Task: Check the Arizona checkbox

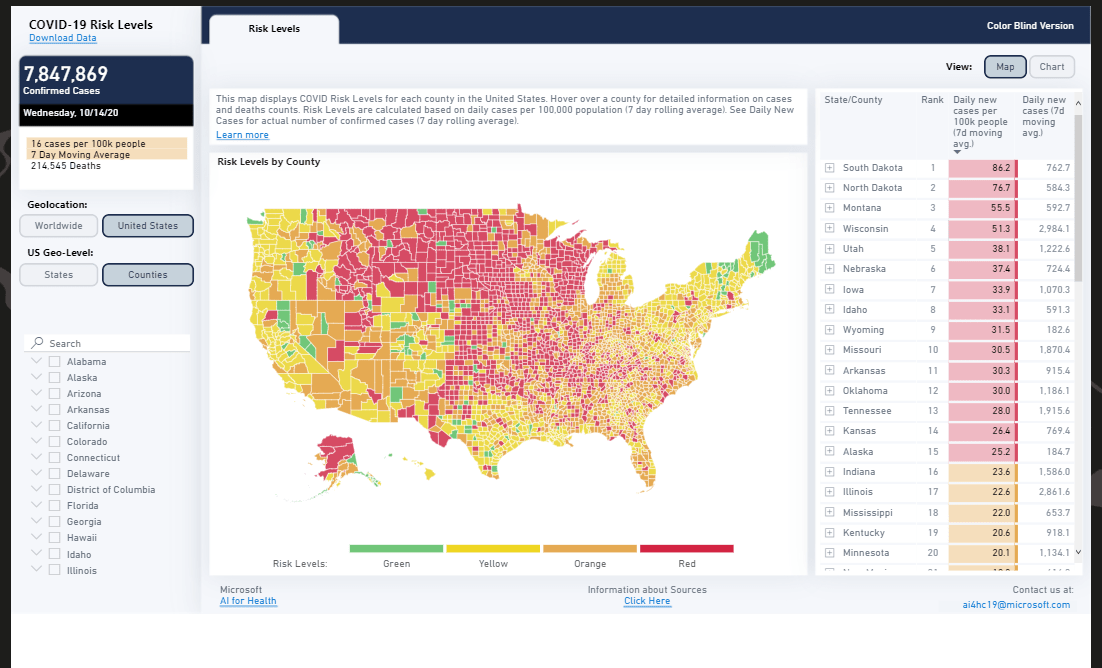Action: [54, 394]
